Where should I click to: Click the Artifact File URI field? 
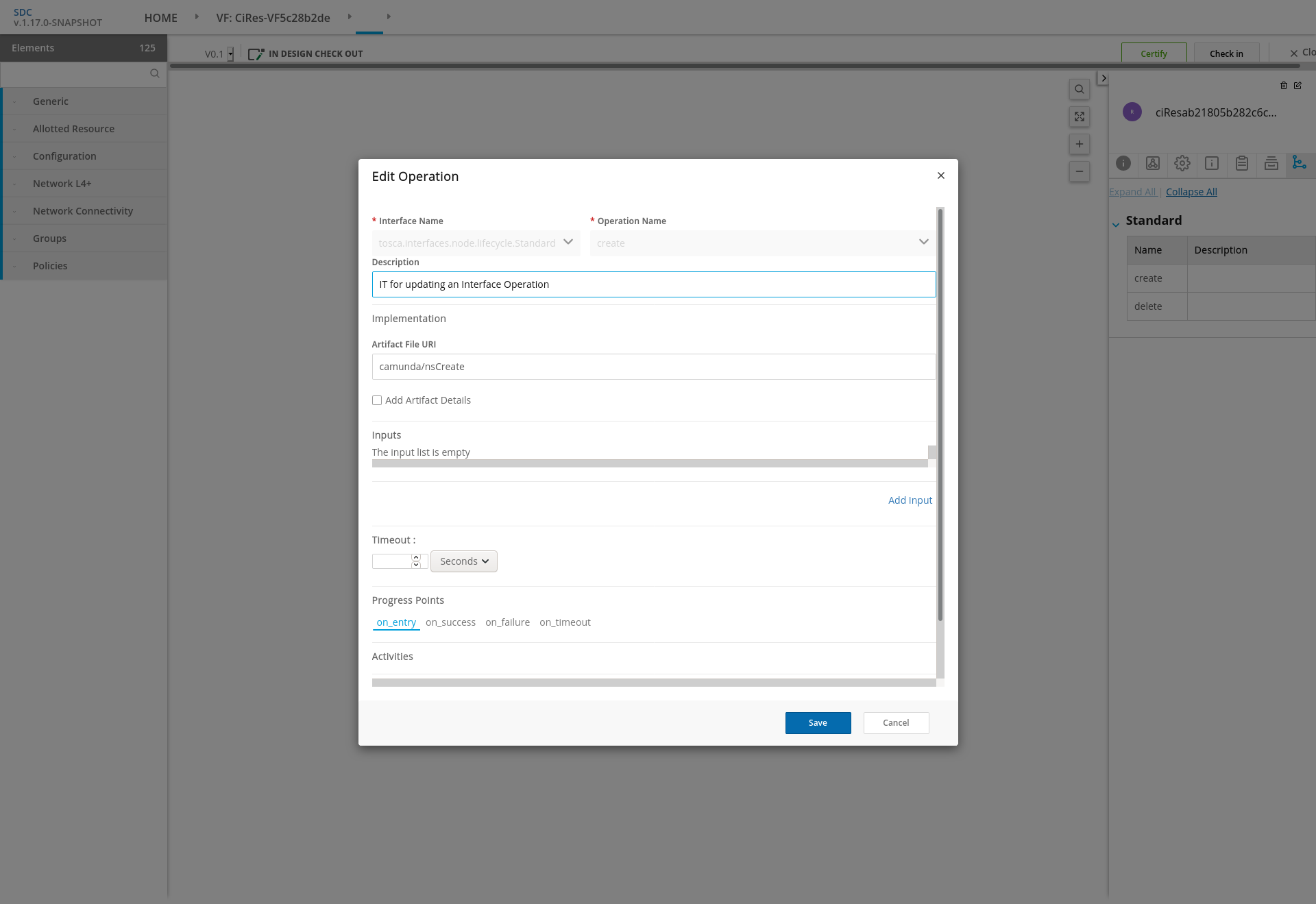[654, 367]
